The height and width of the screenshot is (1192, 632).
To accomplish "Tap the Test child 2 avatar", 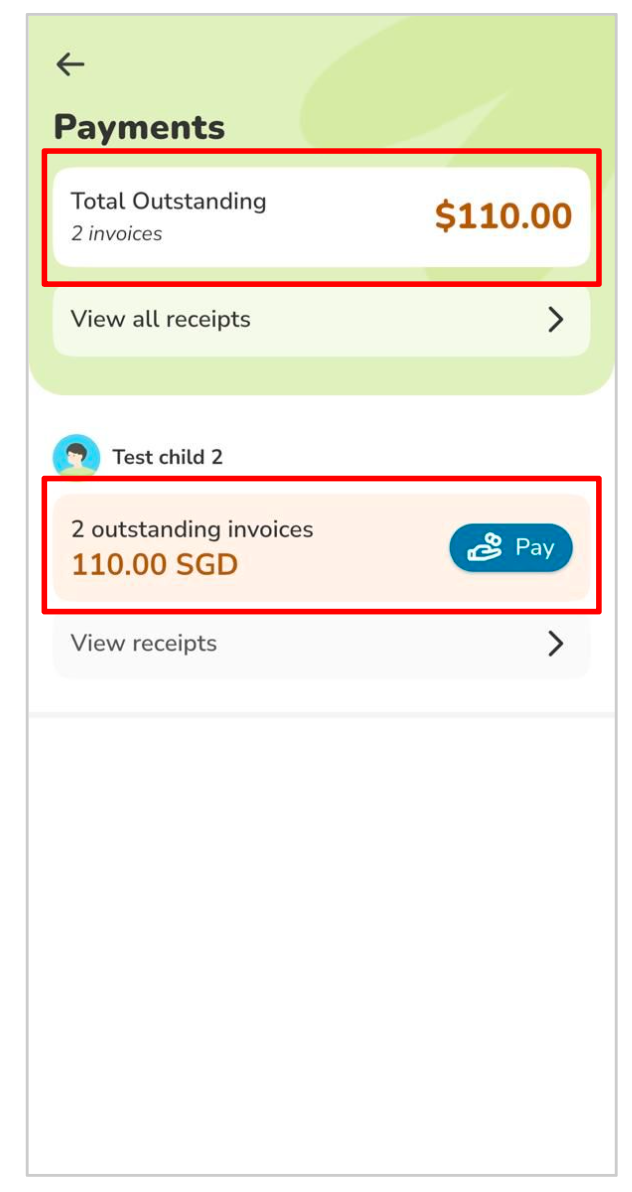I will tap(76, 457).
